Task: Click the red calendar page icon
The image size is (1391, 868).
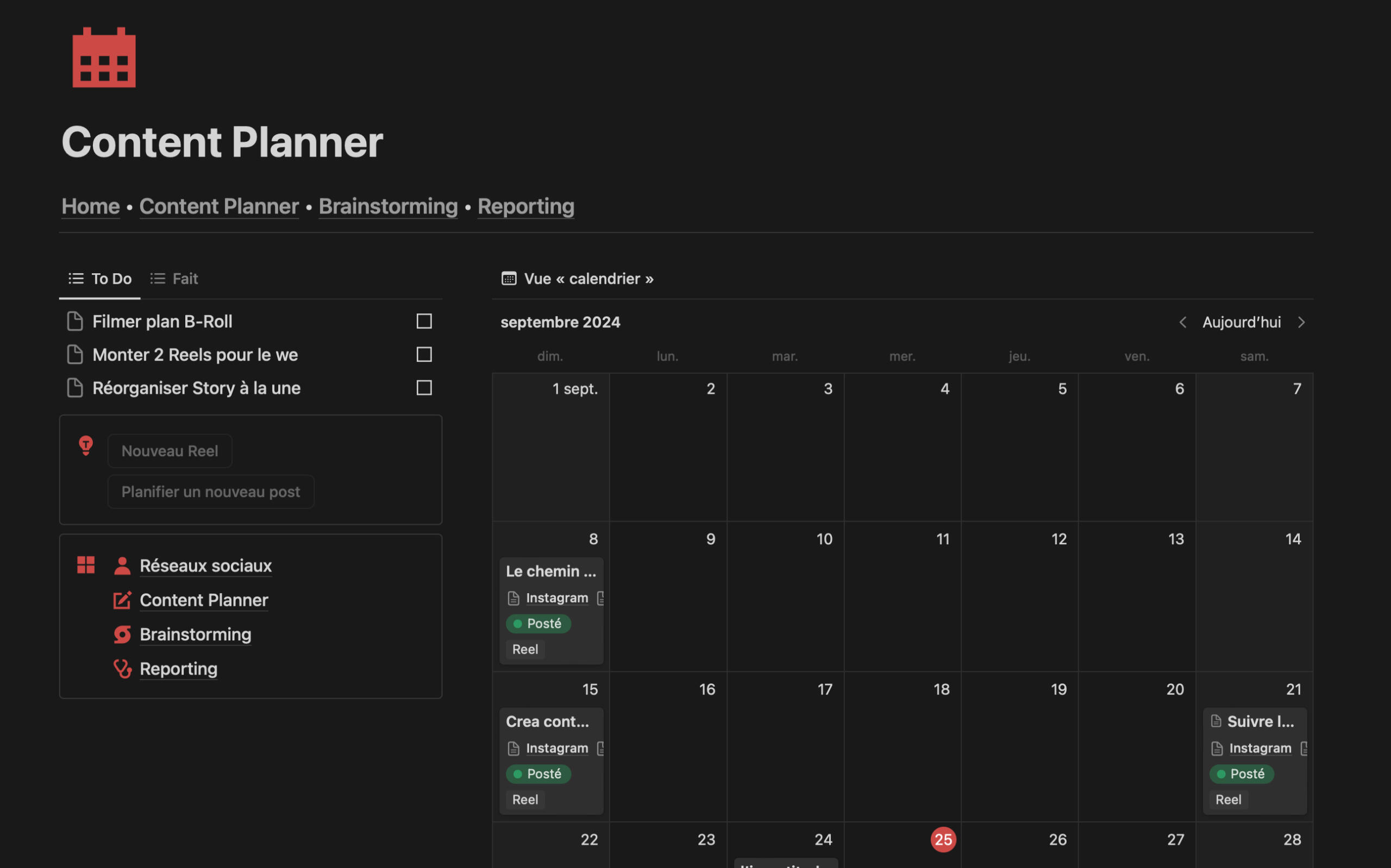Action: point(104,58)
